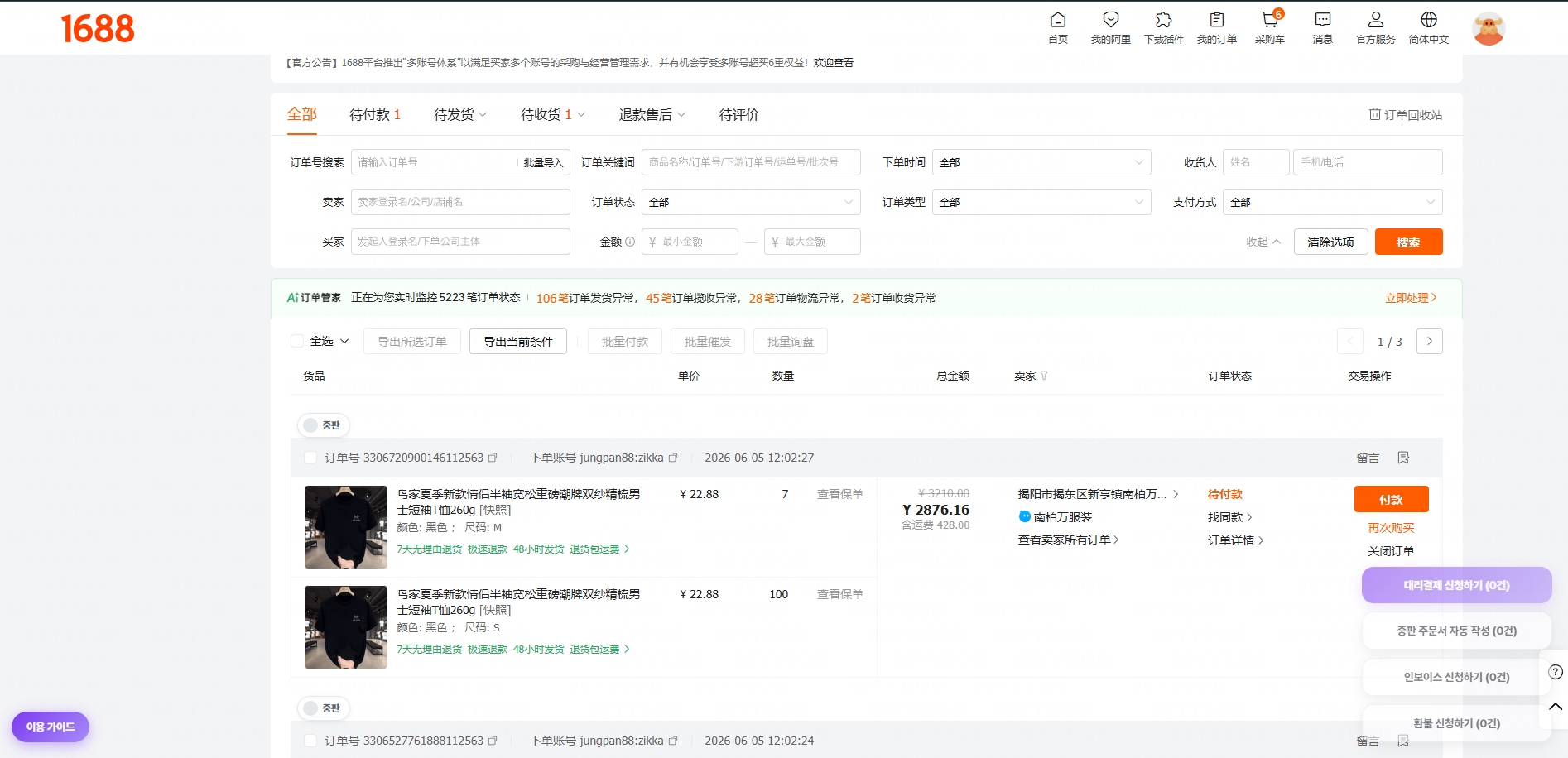The width and height of the screenshot is (1568, 758).
Task: Click the orange 搜索 button
Action: coord(1408,242)
